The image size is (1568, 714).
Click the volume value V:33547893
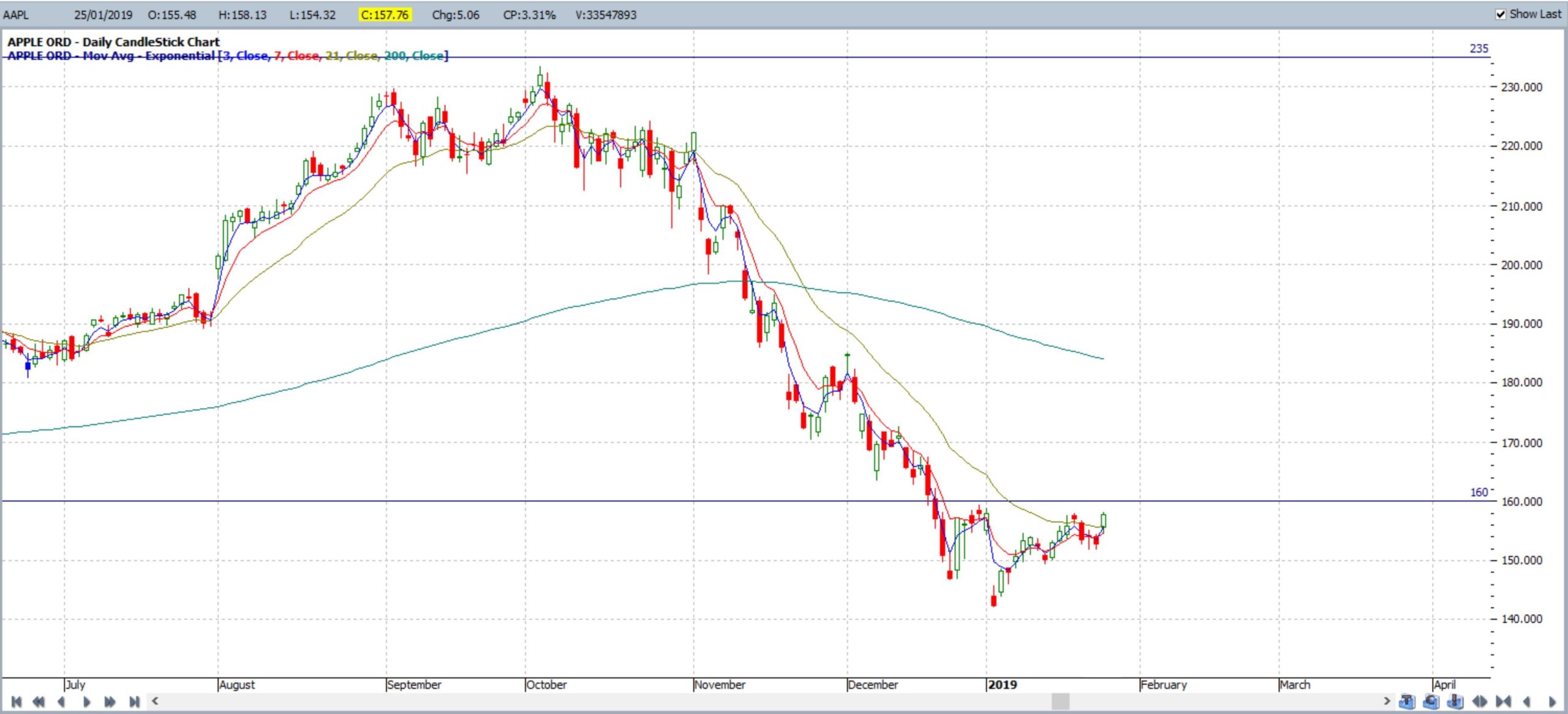click(606, 15)
